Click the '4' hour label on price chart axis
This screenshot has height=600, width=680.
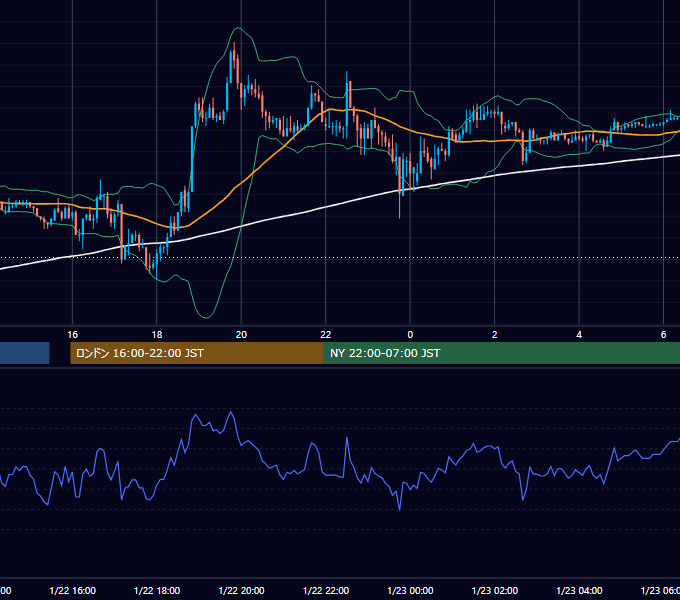pyautogui.click(x=579, y=335)
